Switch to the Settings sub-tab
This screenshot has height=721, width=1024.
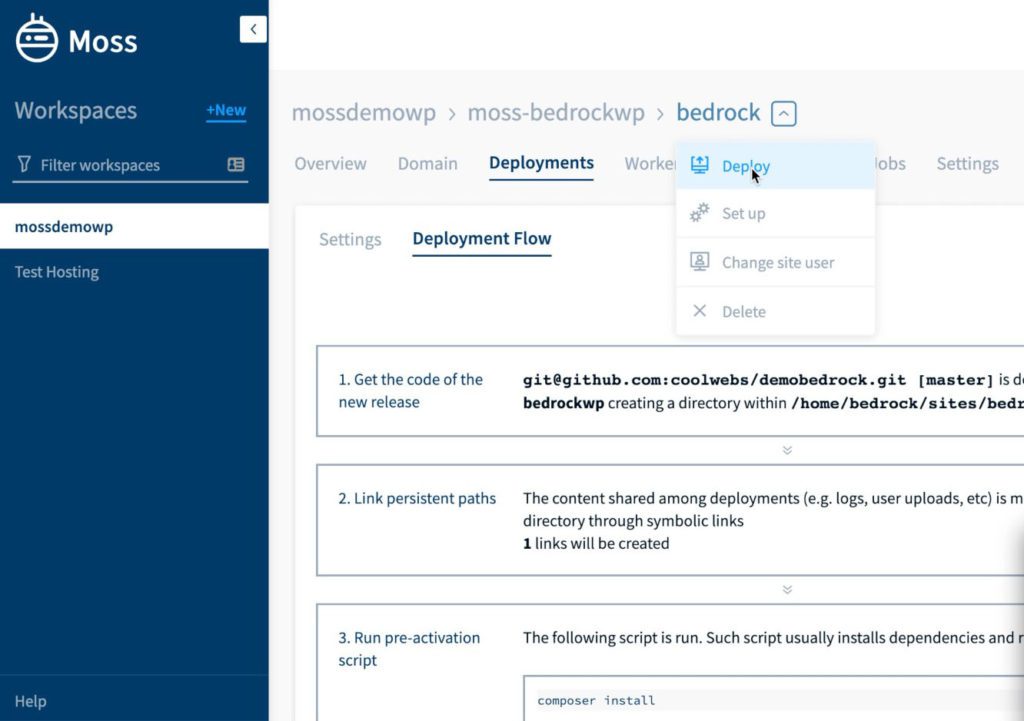pyautogui.click(x=349, y=239)
